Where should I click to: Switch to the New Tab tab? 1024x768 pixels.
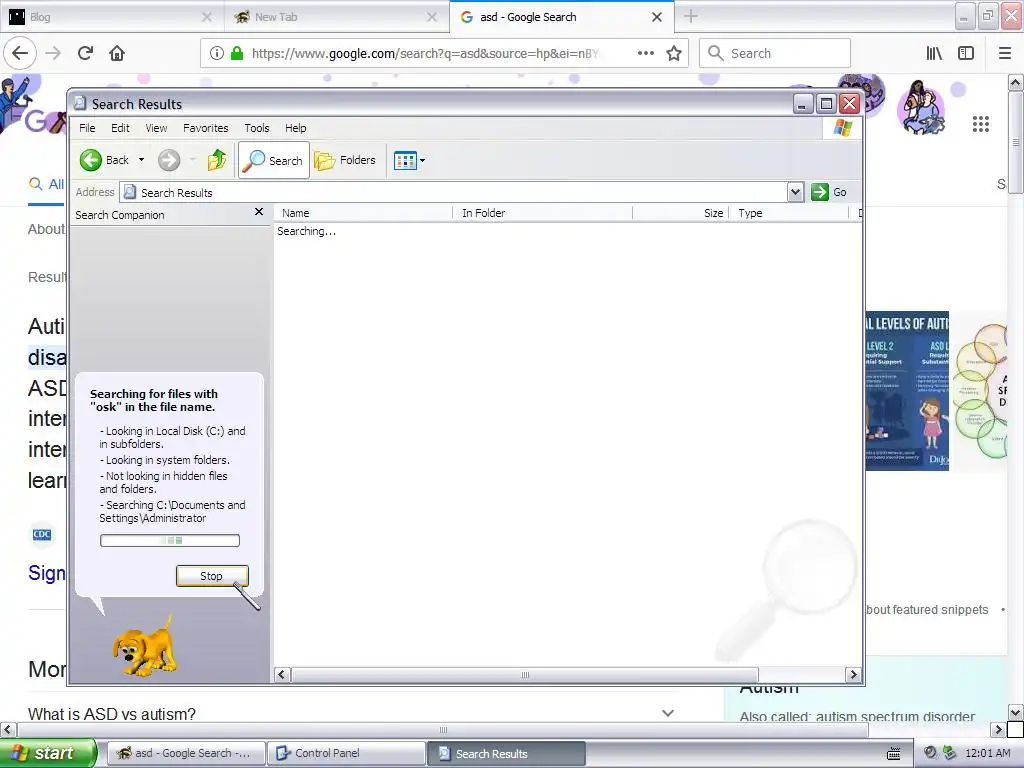337,17
